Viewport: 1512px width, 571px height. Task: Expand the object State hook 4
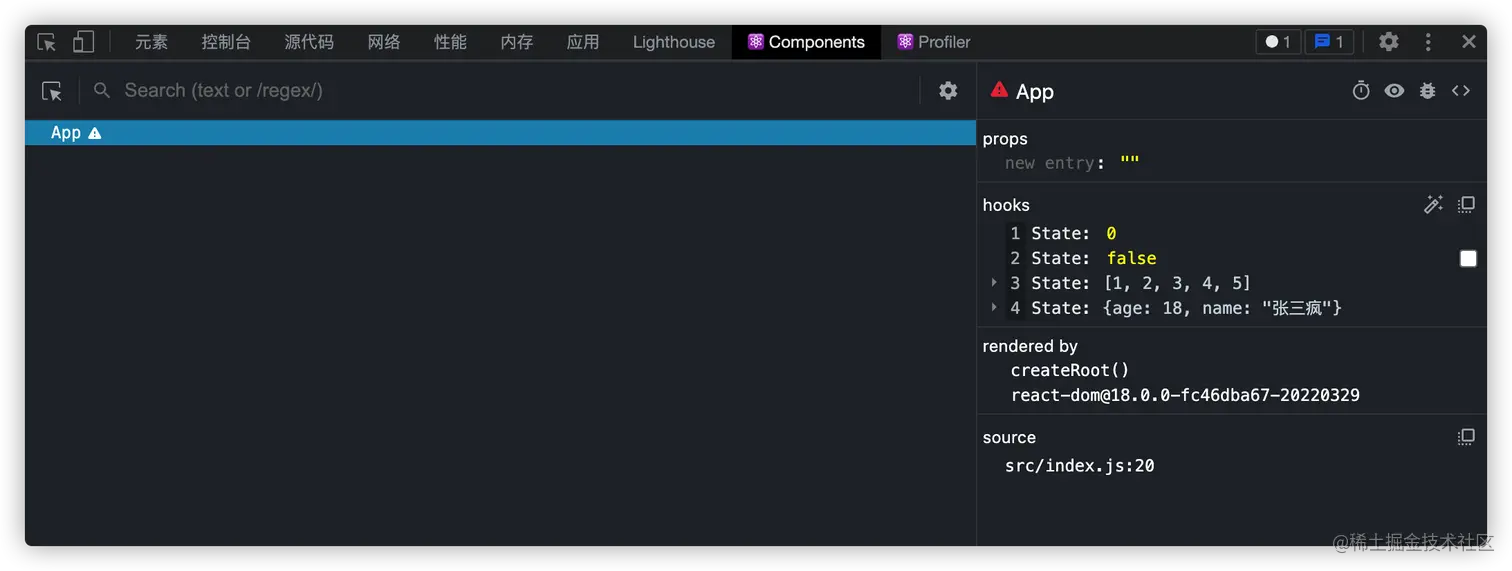coord(994,308)
